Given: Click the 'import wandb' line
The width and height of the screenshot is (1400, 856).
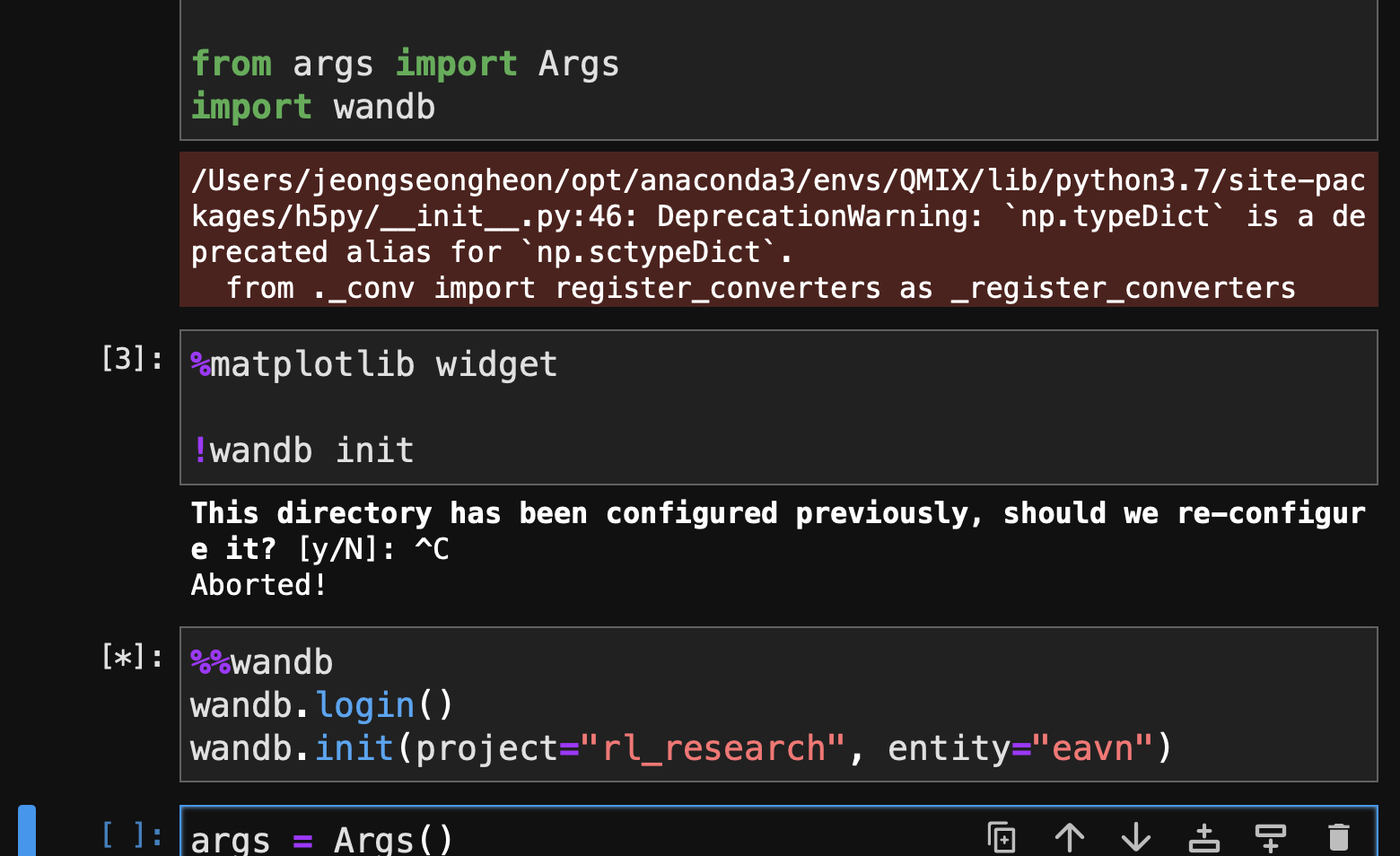Looking at the screenshot, I should click(x=313, y=108).
